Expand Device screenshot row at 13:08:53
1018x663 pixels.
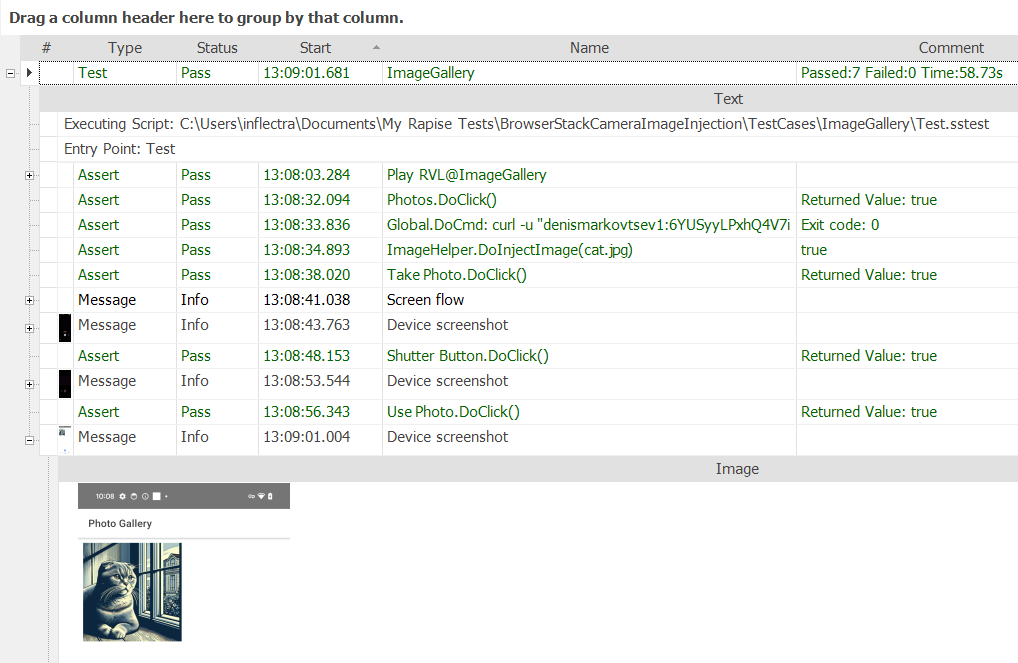pos(30,384)
